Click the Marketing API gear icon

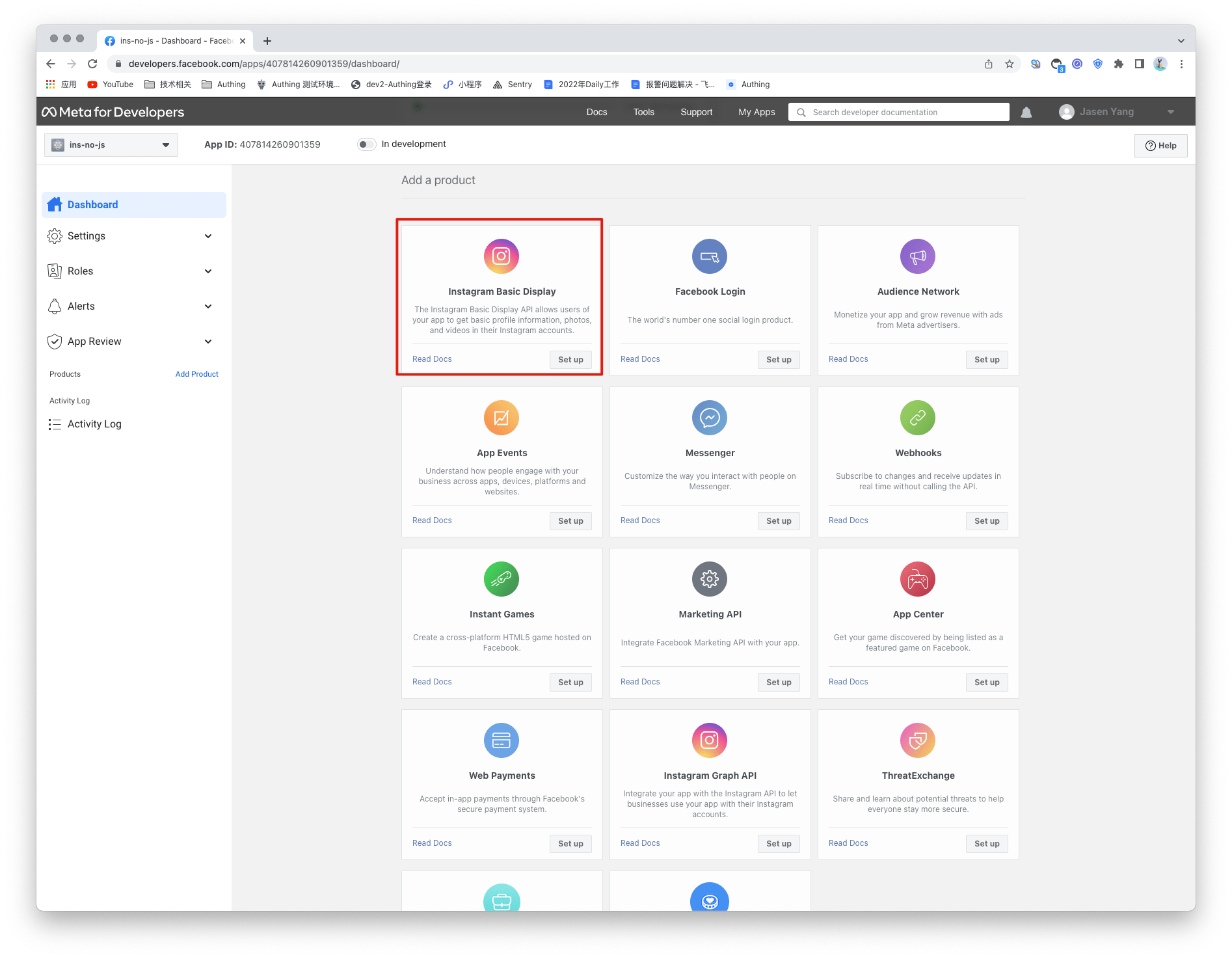click(x=709, y=578)
